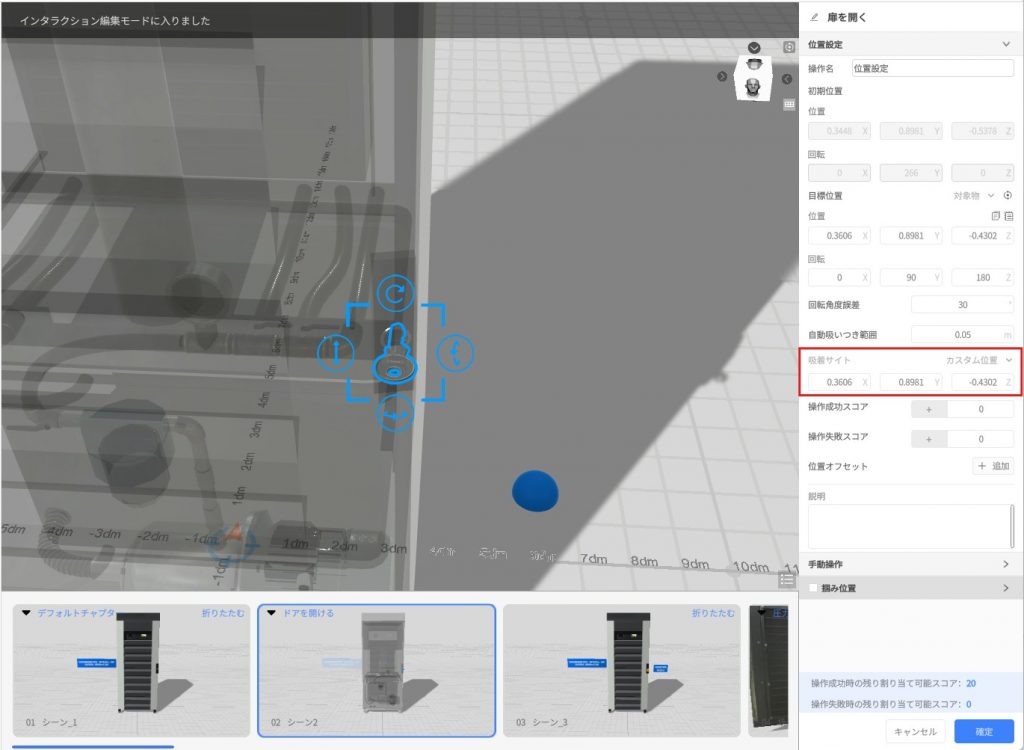1024x750 pixels.
Task: Click the paste icon in the 目標位置 position row
Action: coord(1009,216)
